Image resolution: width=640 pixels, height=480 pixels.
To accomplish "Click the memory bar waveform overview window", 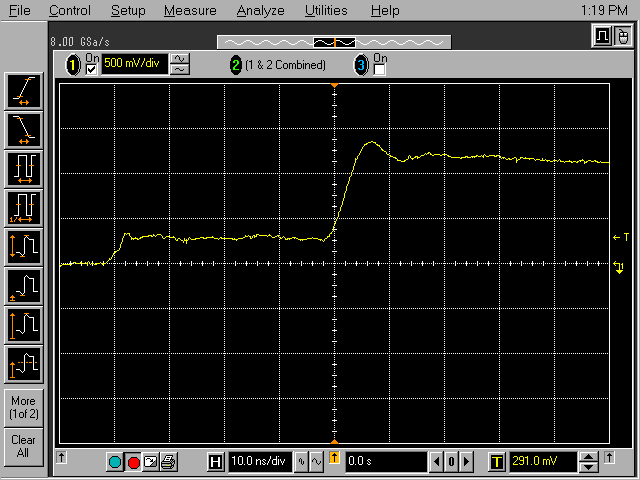I will 334,42.
